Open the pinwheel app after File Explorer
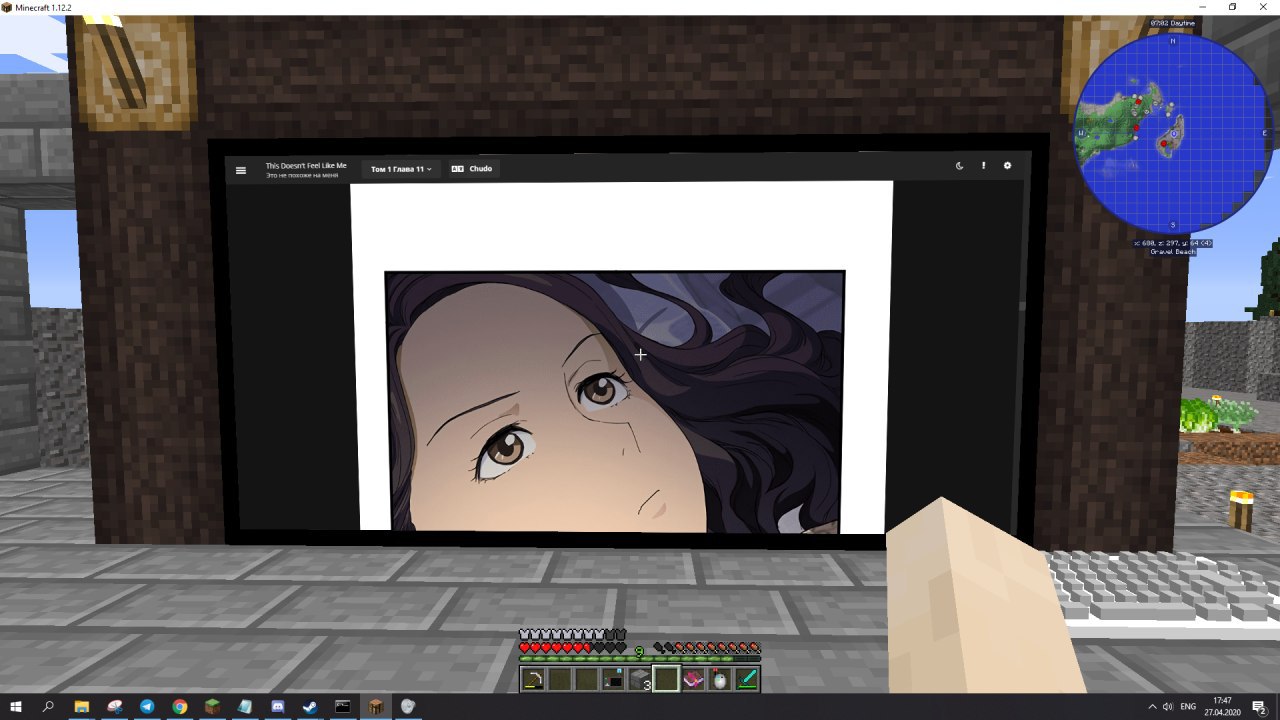 (x=115, y=706)
